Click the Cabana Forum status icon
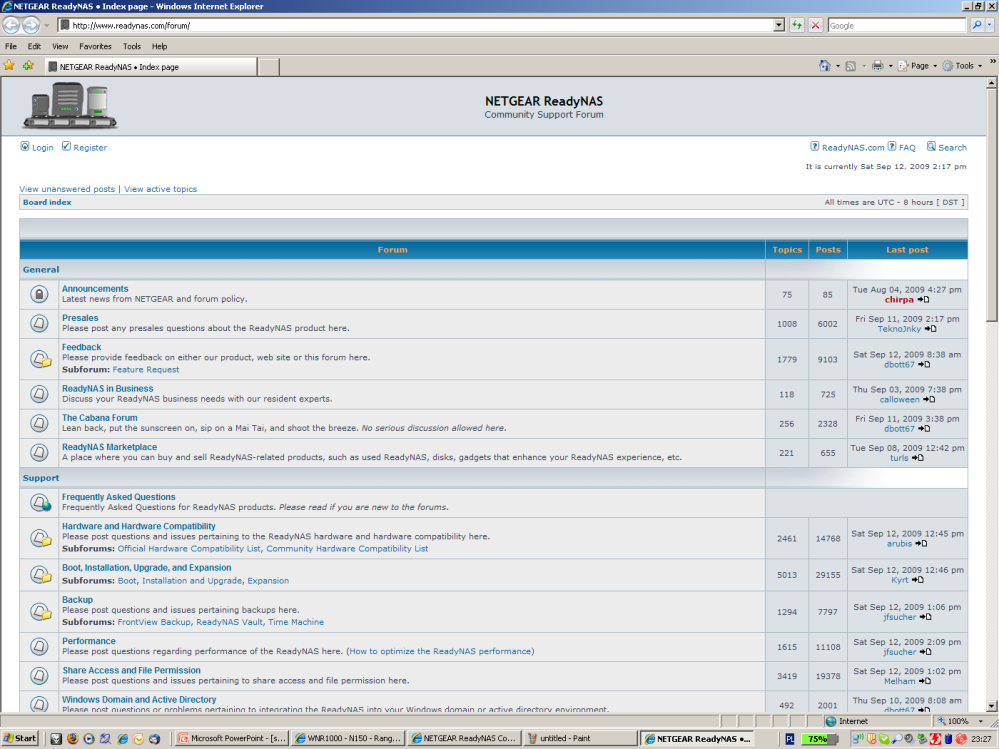Screen dimensions: 999x749 39,424
